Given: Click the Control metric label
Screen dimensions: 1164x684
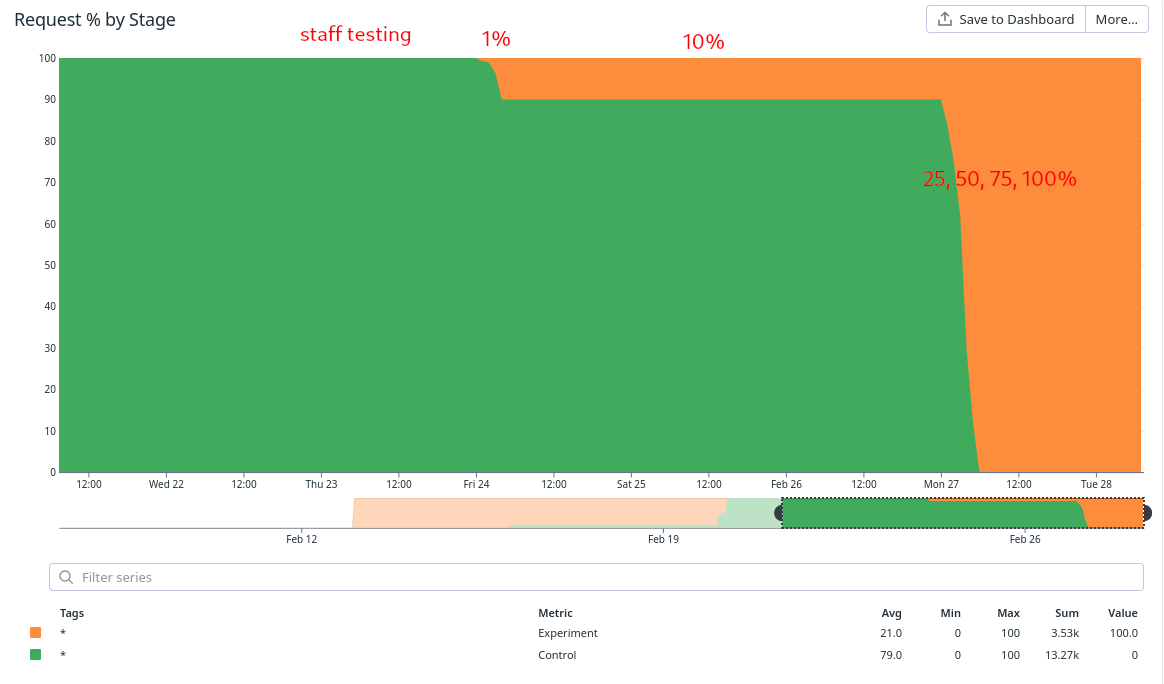Looking at the screenshot, I should pyautogui.click(x=556, y=655).
